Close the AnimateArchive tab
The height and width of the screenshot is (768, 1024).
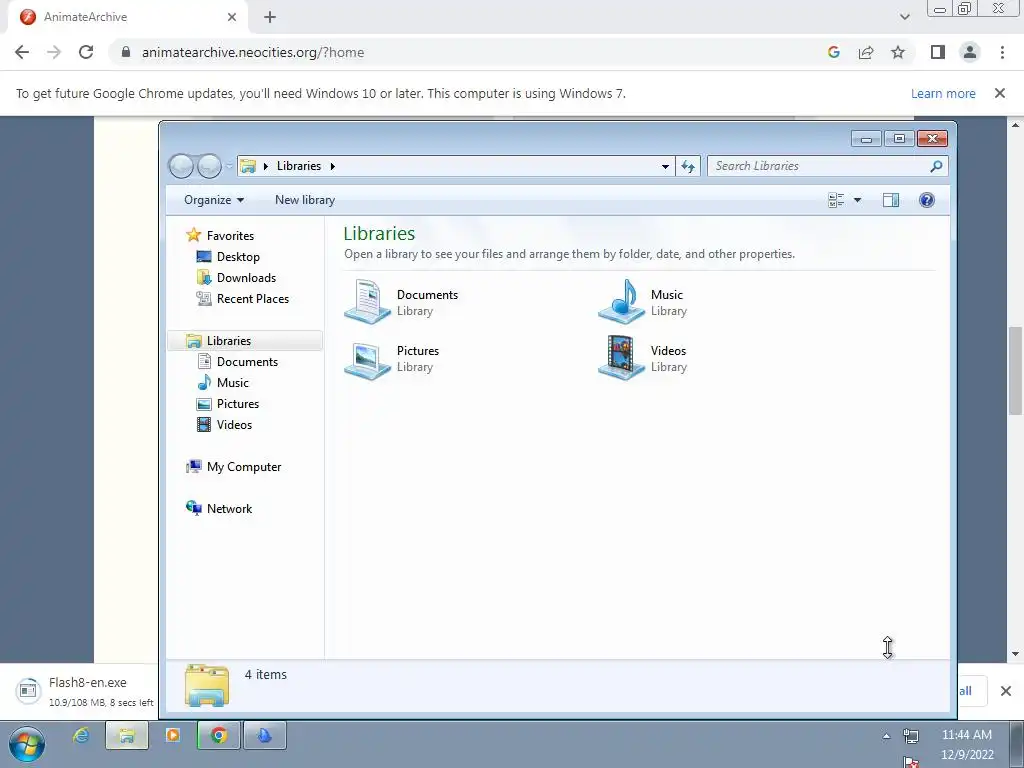pyautogui.click(x=232, y=17)
